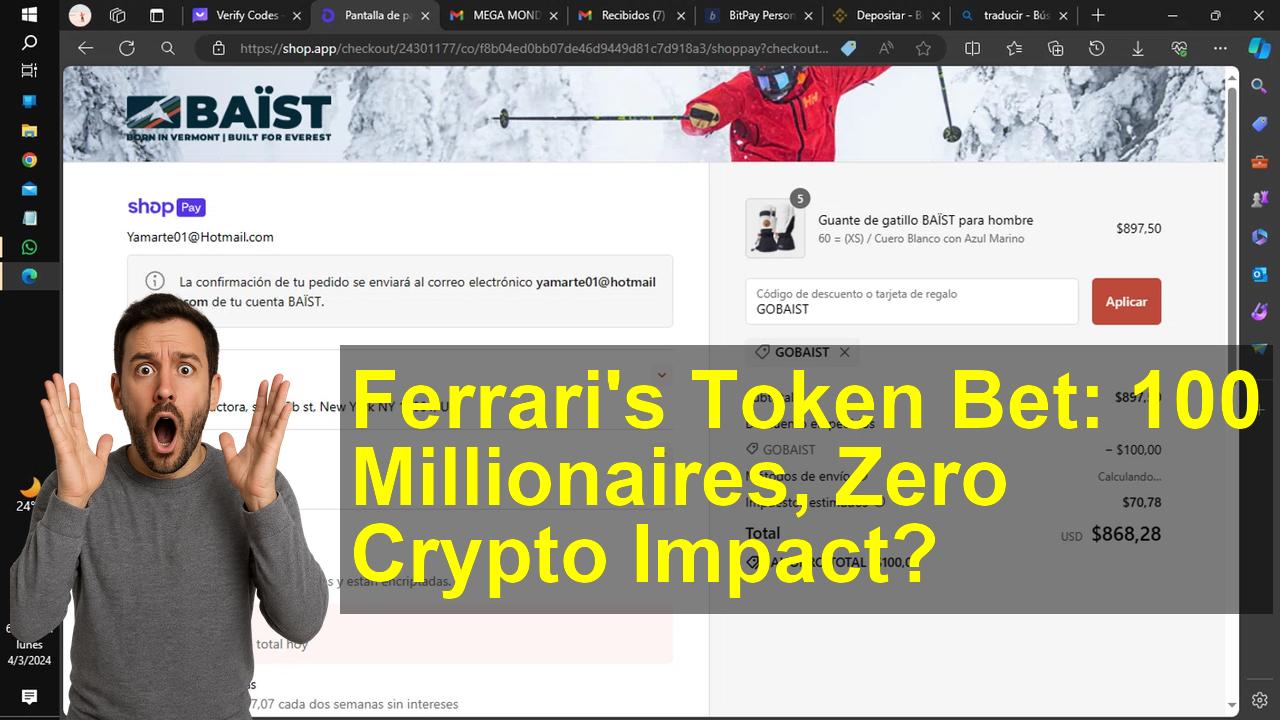Click the Aplicar discount button
This screenshot has width=1280, height=720.
pos(1126,301)
